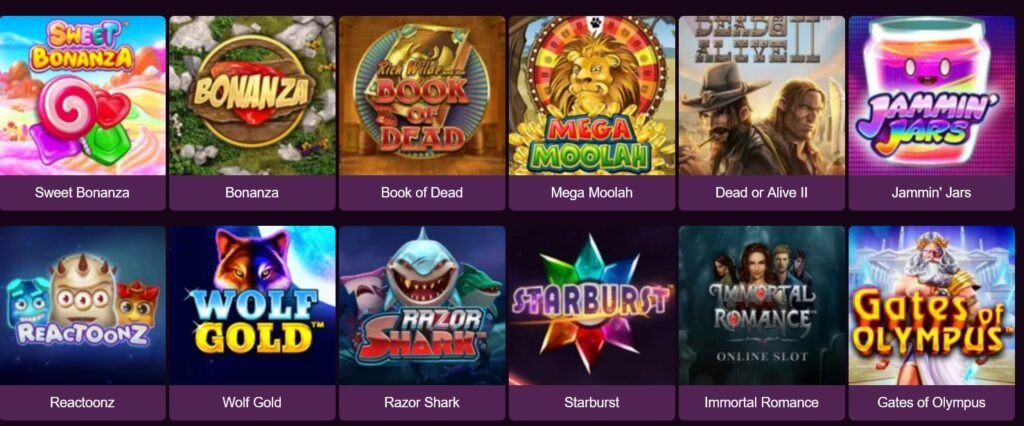Select the Mega Moolah lion artwork

592,95
